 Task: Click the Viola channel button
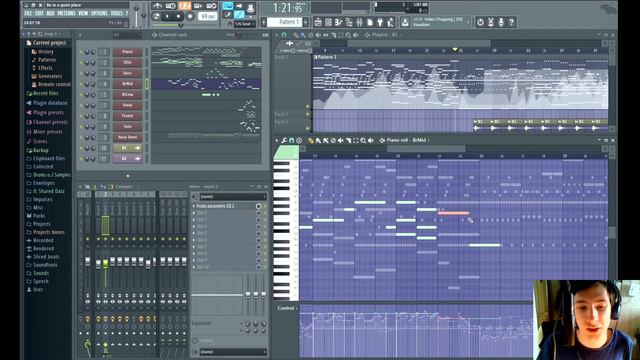127,105
